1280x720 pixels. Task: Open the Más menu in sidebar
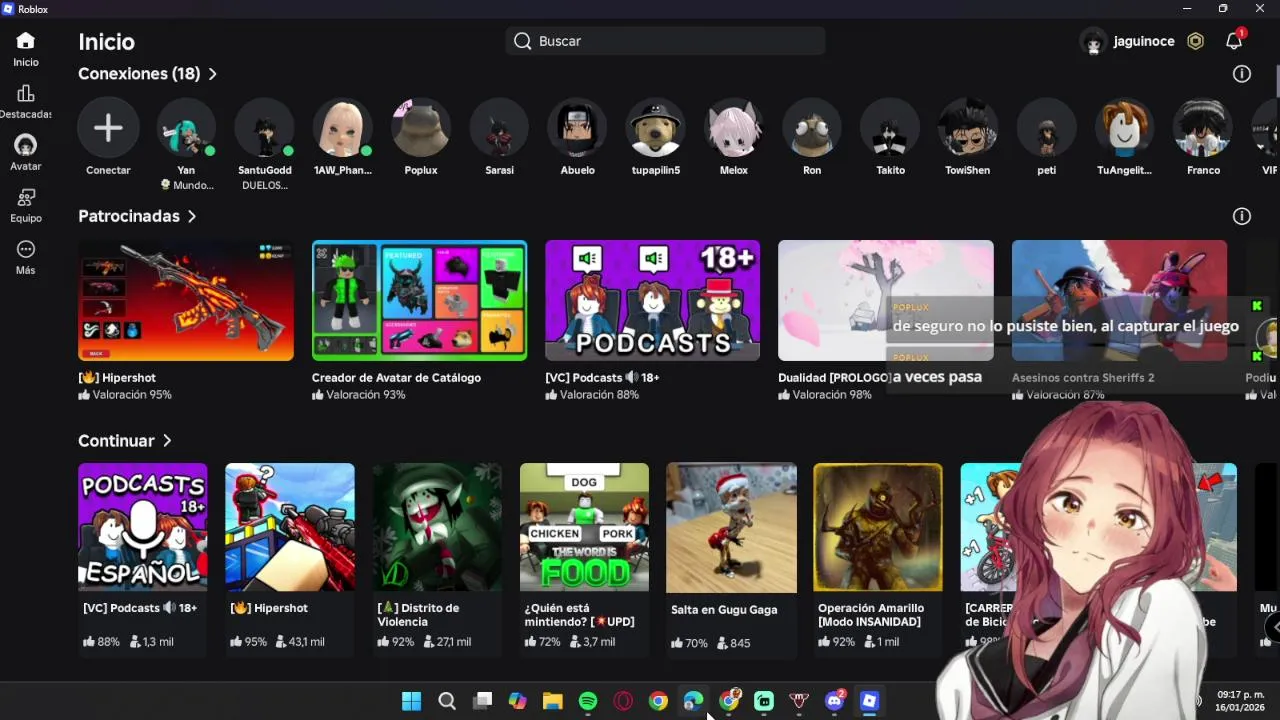click(26, 249)
